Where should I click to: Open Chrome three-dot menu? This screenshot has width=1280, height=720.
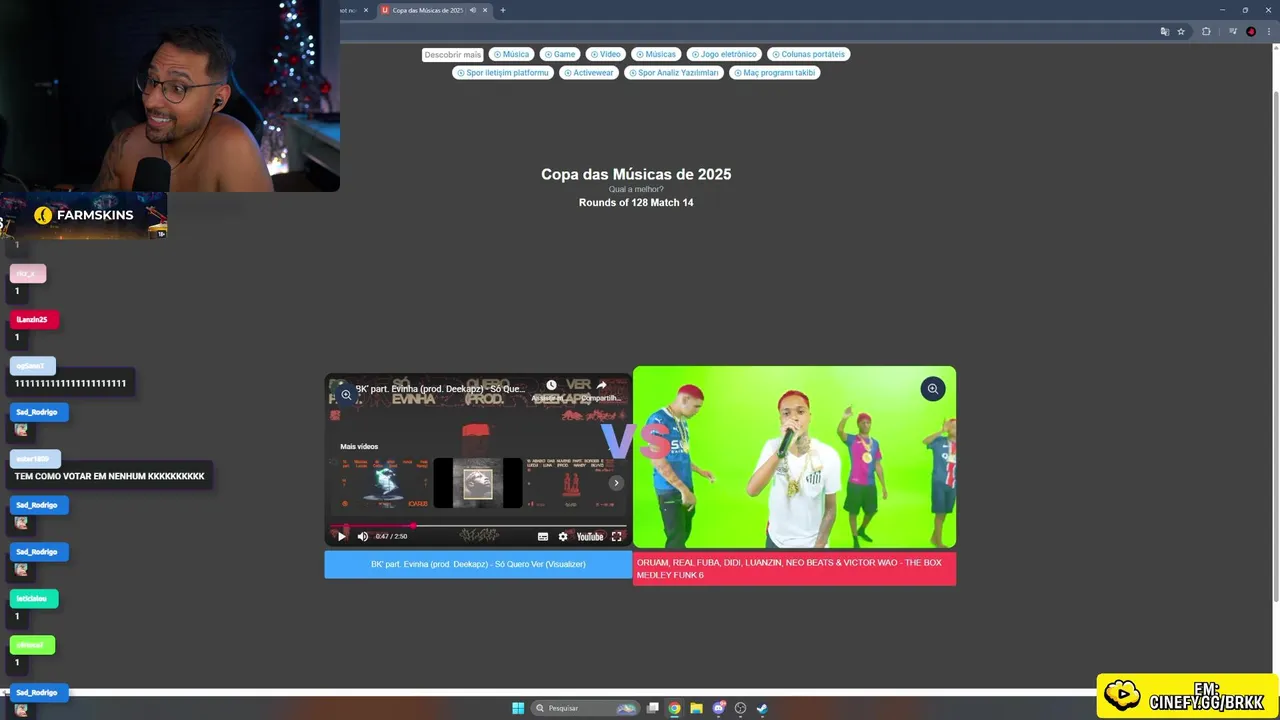coord(1269,32)
